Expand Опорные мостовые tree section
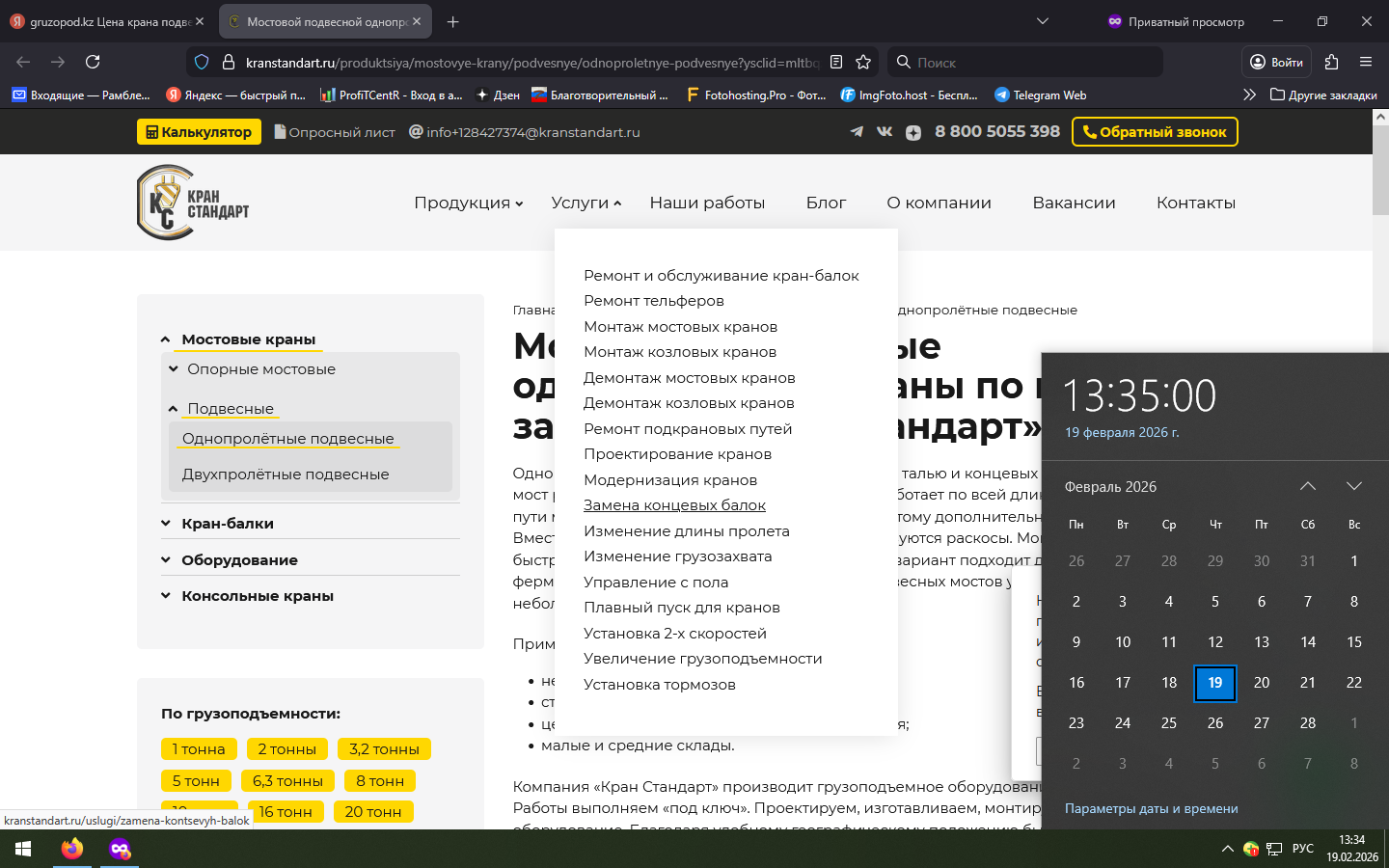The height and width of the screenshot is (868, 1389). (261, 369)
